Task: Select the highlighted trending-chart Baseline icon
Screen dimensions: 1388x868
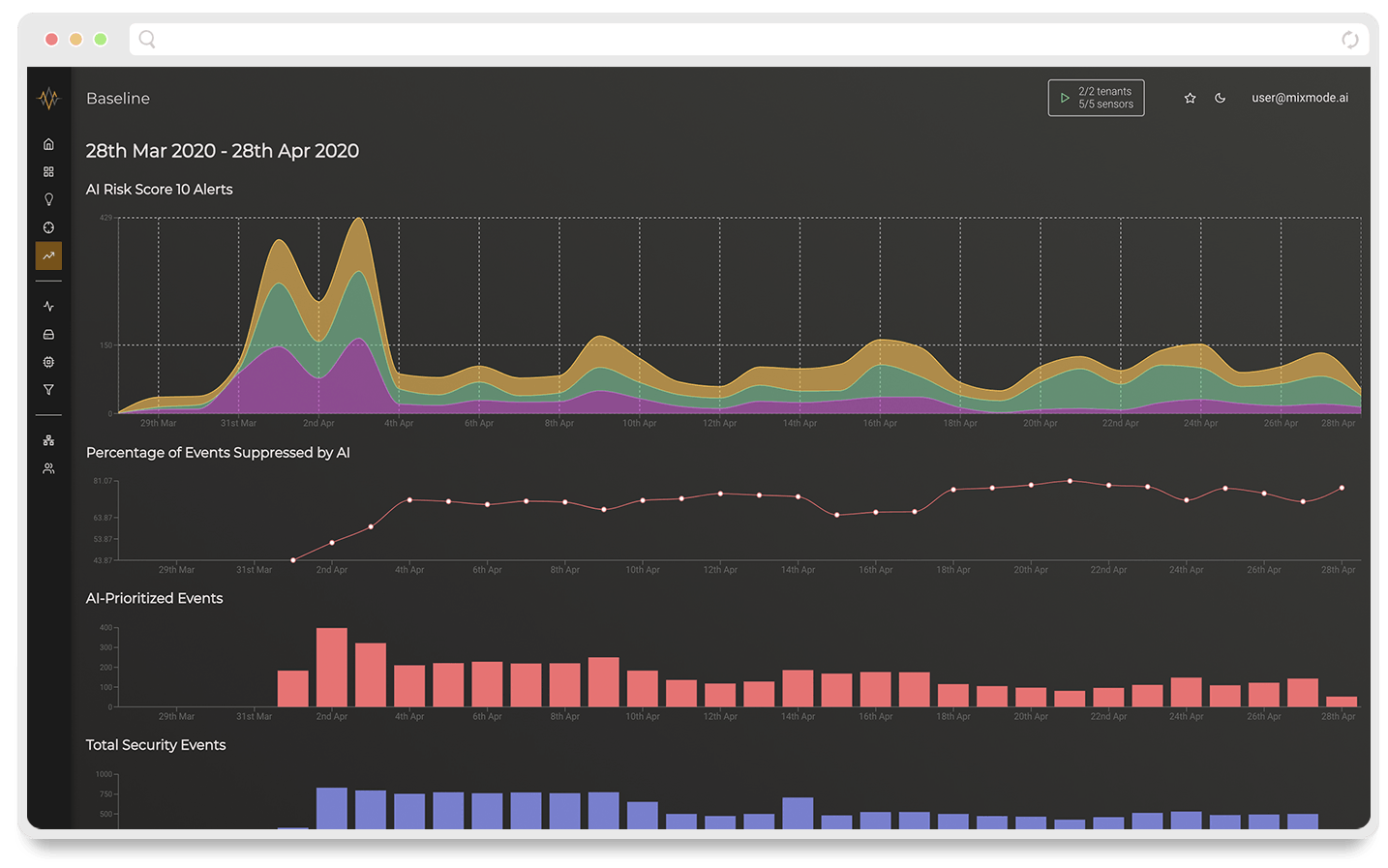Action: coord(48,255)
